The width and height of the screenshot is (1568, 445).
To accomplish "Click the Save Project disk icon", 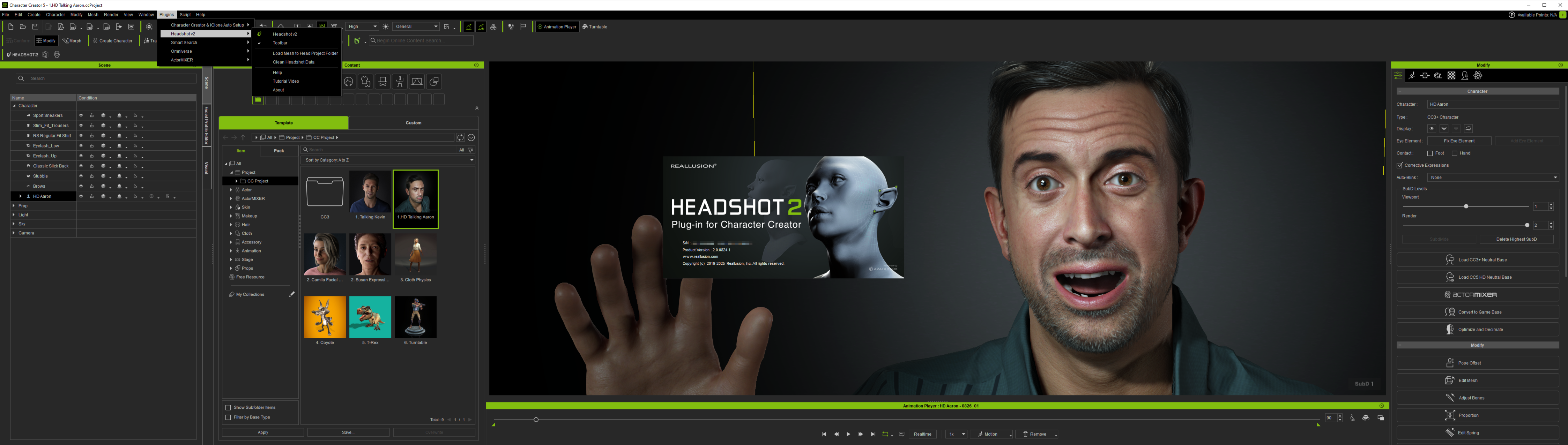I will pyautogui.click(x=35, y=27).
